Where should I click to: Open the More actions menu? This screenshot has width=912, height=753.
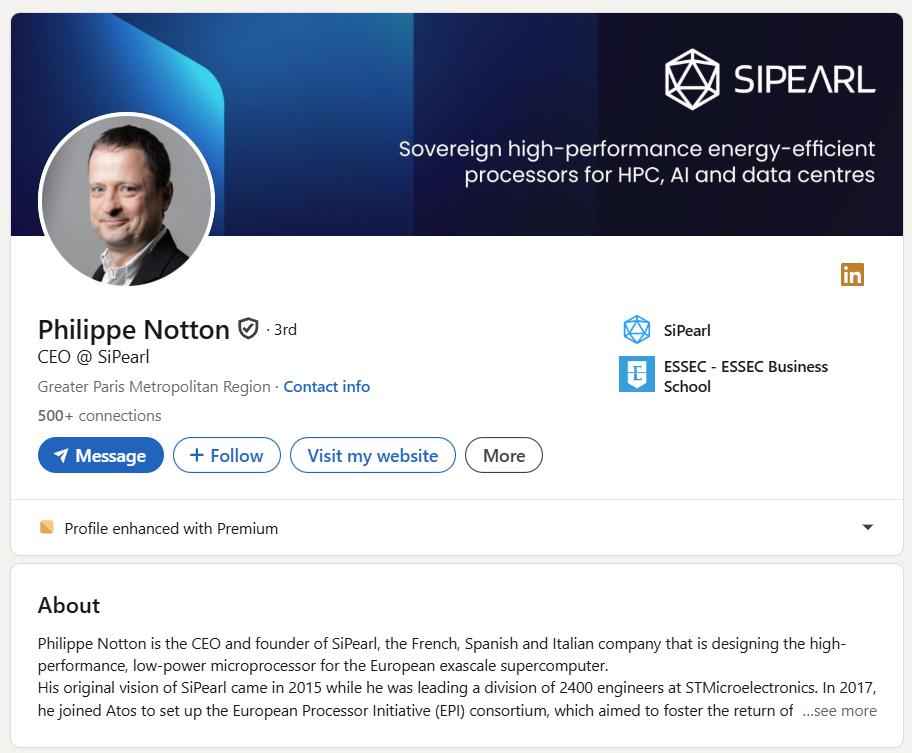tap(504, 455)
